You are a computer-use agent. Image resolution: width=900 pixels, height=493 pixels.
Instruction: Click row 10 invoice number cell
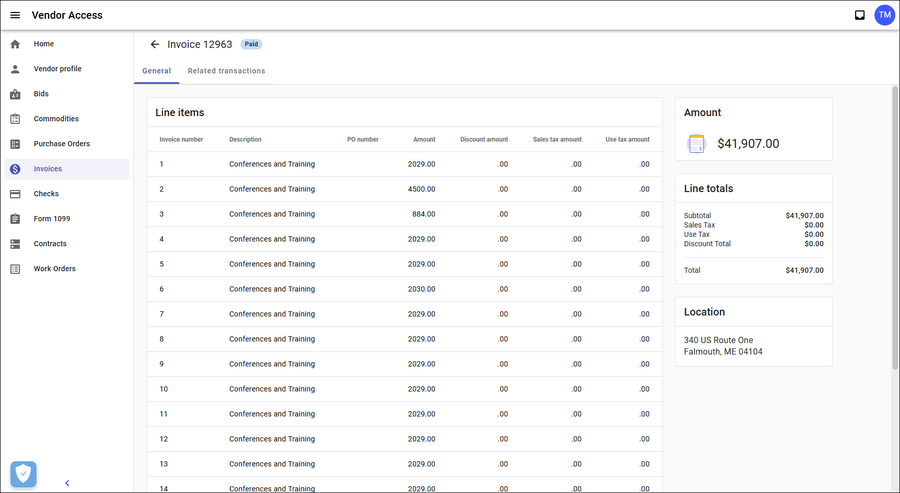[x=164, y=389]
